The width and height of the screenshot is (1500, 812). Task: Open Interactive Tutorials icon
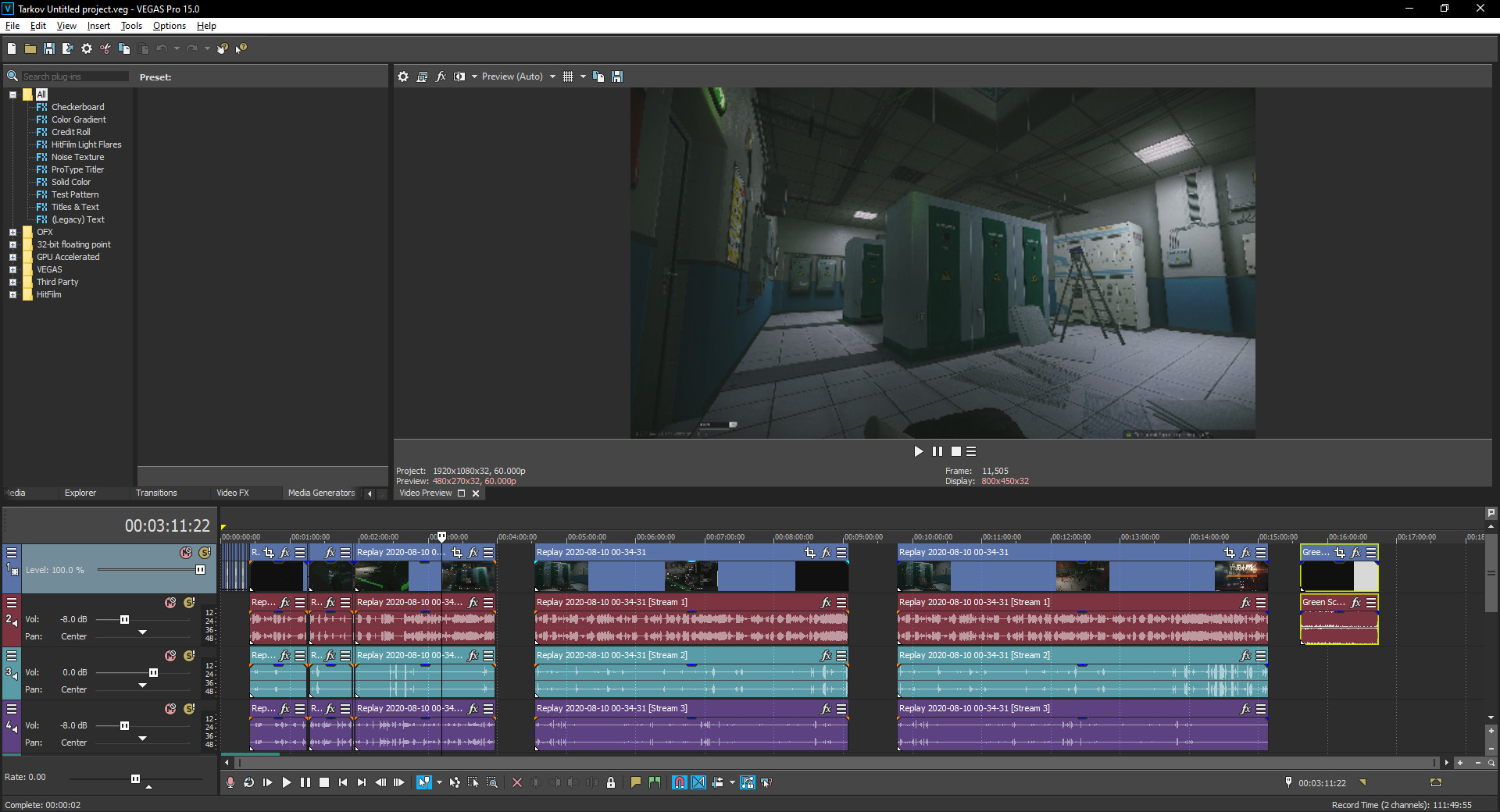(223, 48)
